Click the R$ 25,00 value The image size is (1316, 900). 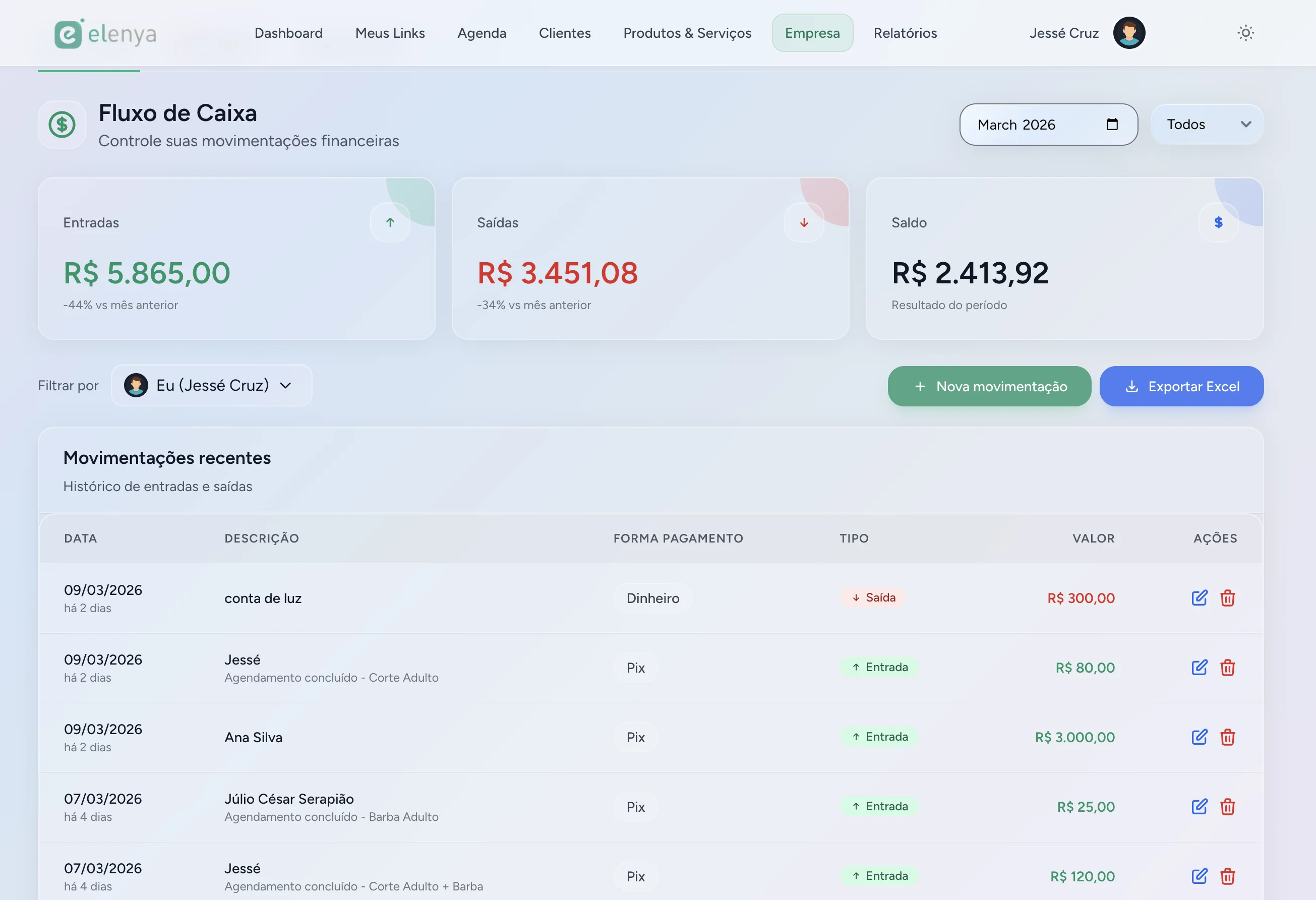(1086, 807)
